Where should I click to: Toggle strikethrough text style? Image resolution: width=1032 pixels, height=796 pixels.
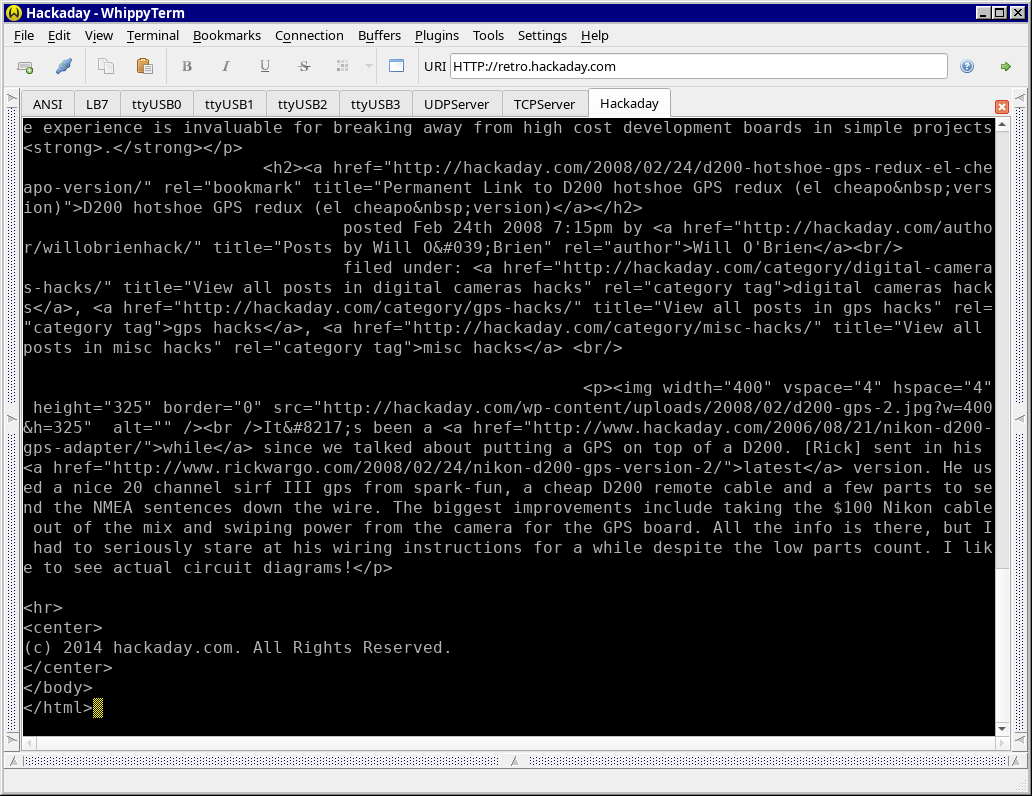(x=304, y=67)
